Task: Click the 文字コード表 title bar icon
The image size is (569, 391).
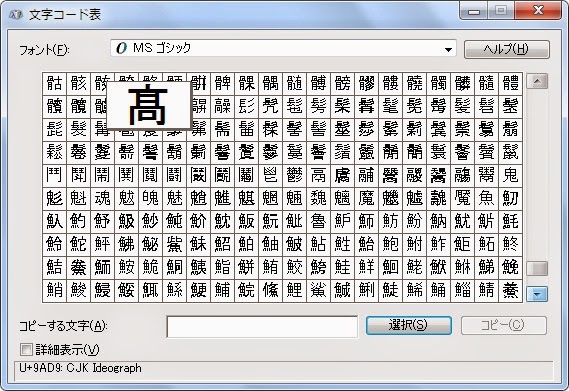Action: (16, 15)
